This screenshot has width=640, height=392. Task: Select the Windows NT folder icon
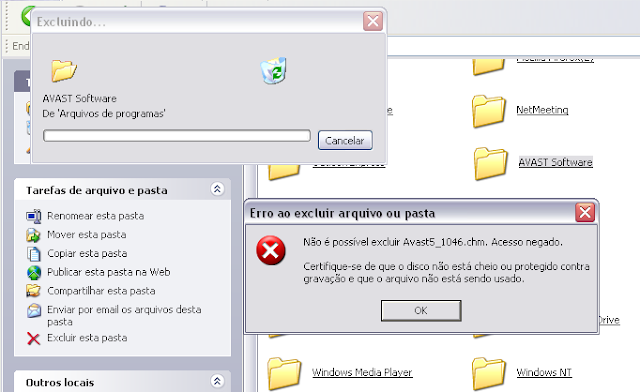(x=489, y=373)
